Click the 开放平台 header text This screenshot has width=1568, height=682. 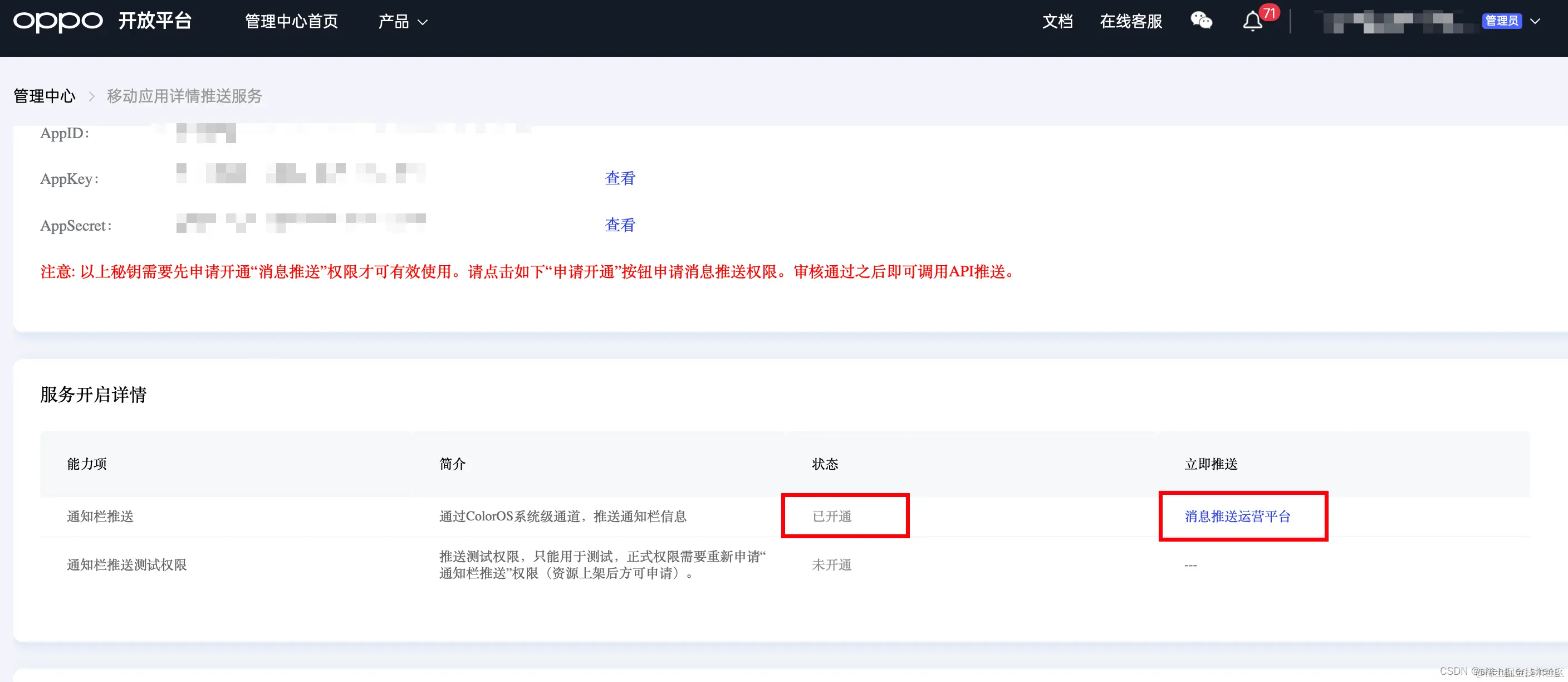pos(155,20)
